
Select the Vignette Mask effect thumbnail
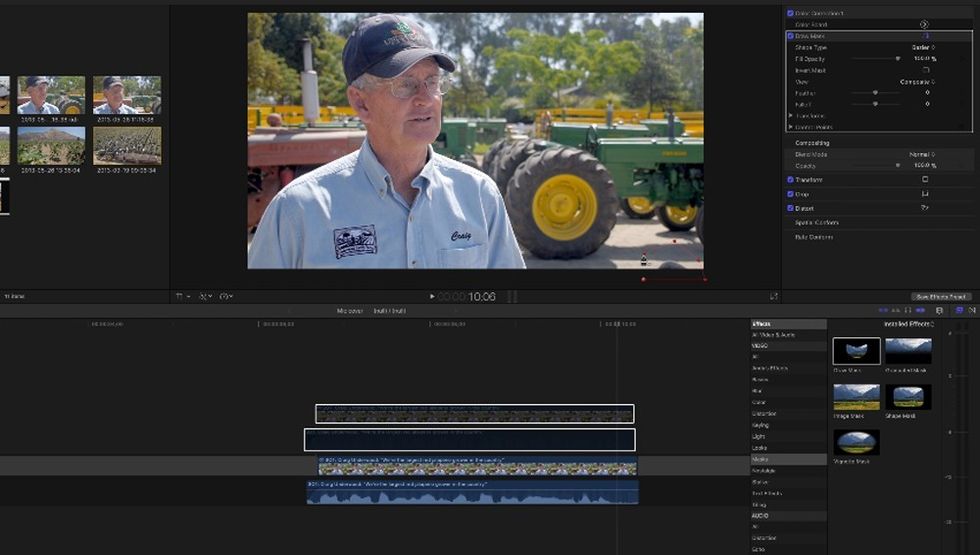(x=856, y=442)
